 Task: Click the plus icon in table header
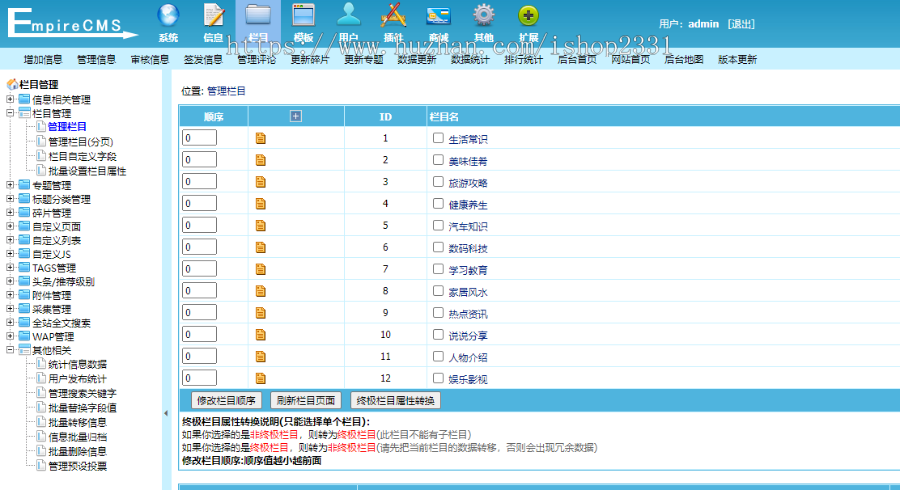[296, 116]
